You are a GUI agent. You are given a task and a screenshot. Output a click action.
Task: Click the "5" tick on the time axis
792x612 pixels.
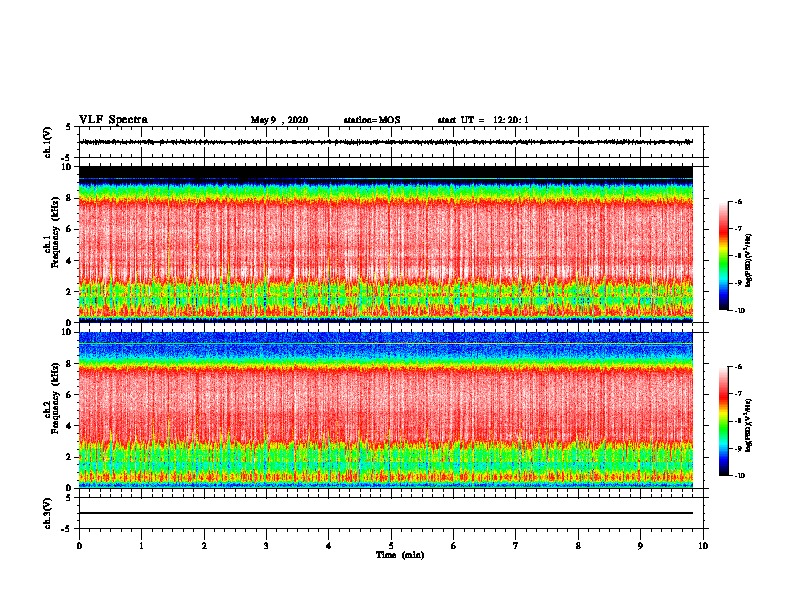391,546
